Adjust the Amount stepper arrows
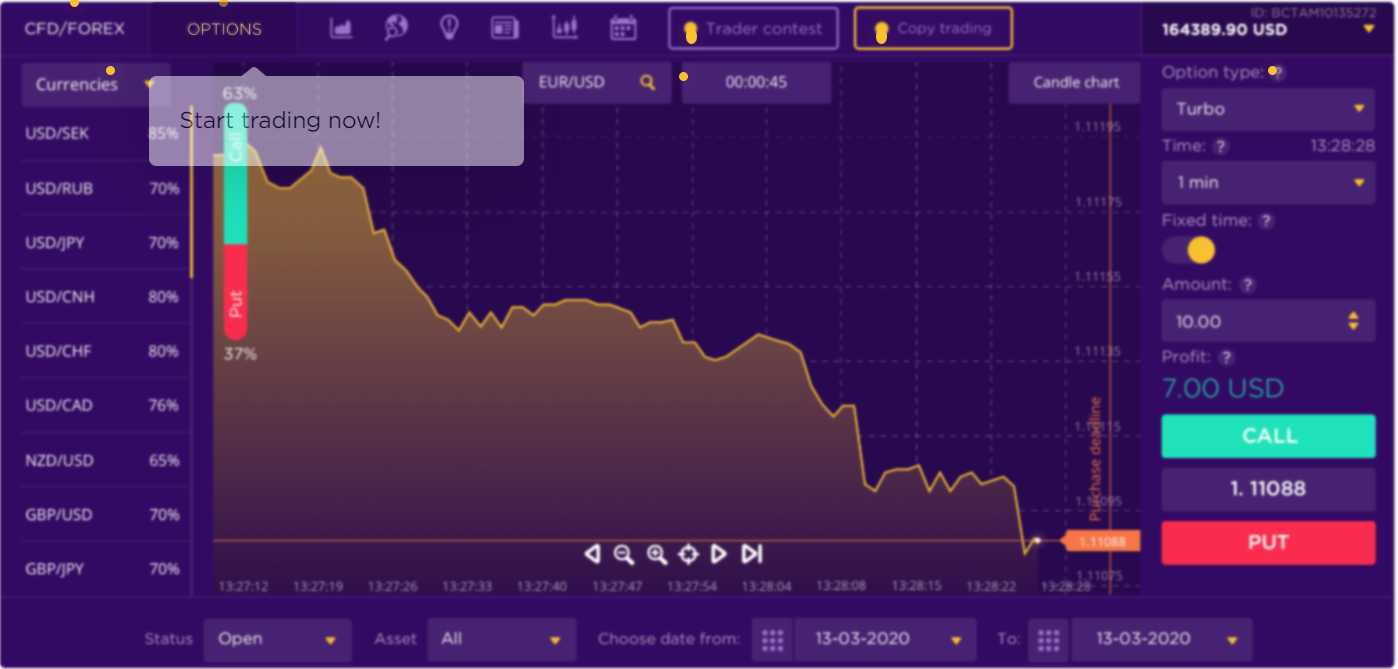 click(x=1353, y=322)
